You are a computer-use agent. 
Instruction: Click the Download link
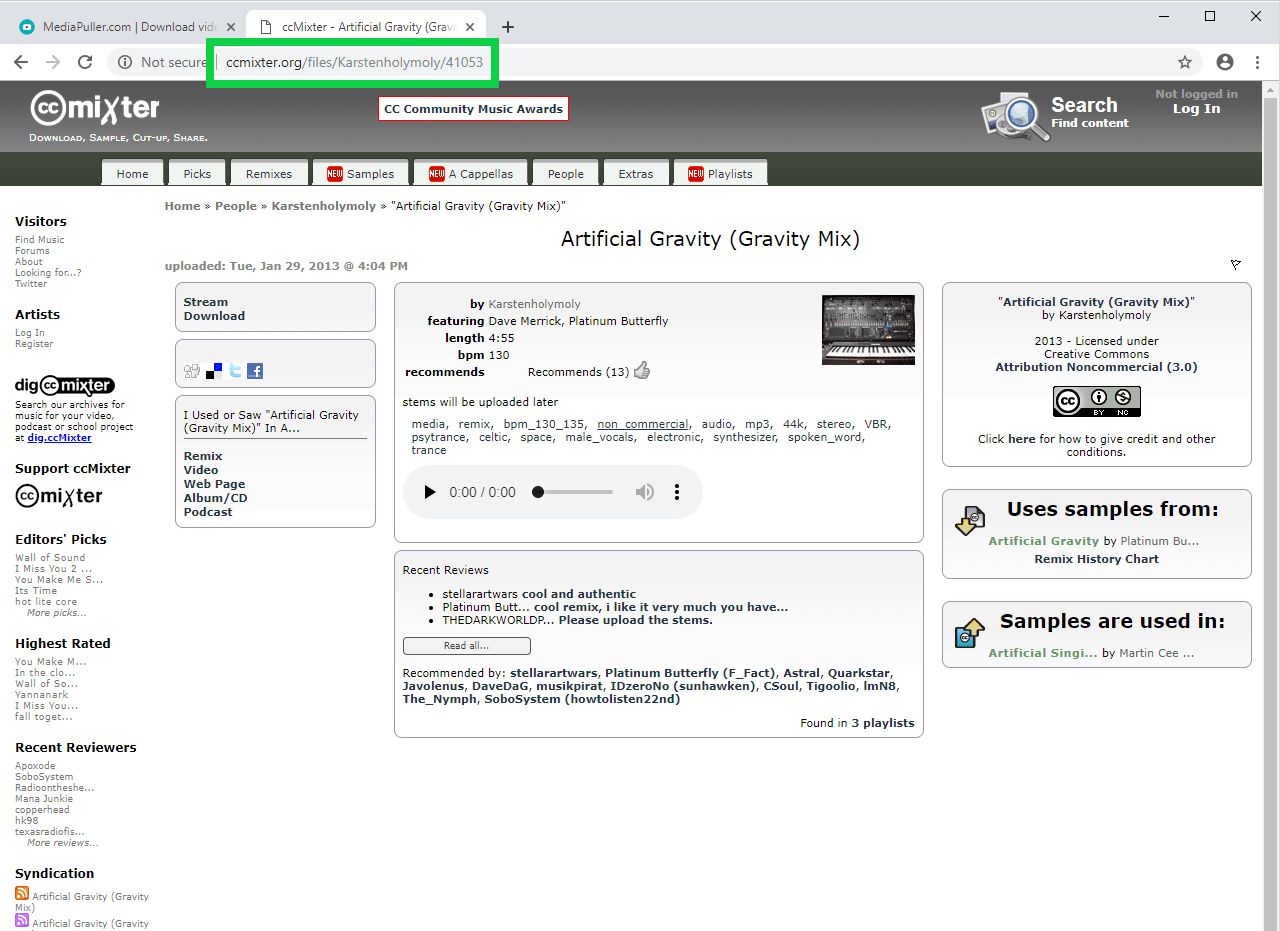[214, 316]
